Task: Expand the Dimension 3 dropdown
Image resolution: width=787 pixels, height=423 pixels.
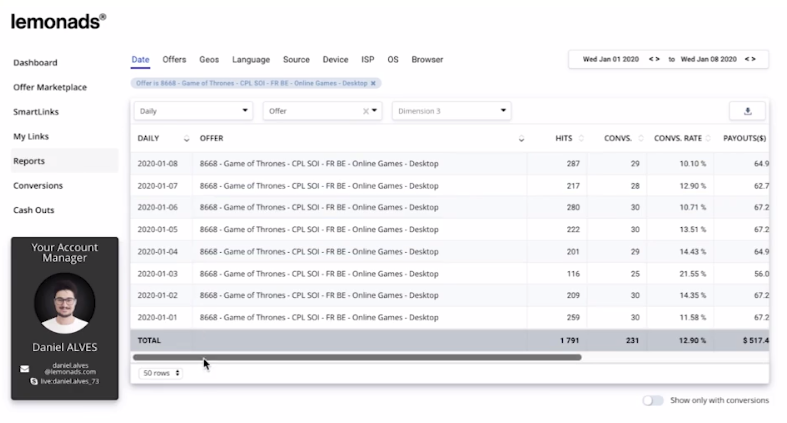Action: click(x=451, y=111)
